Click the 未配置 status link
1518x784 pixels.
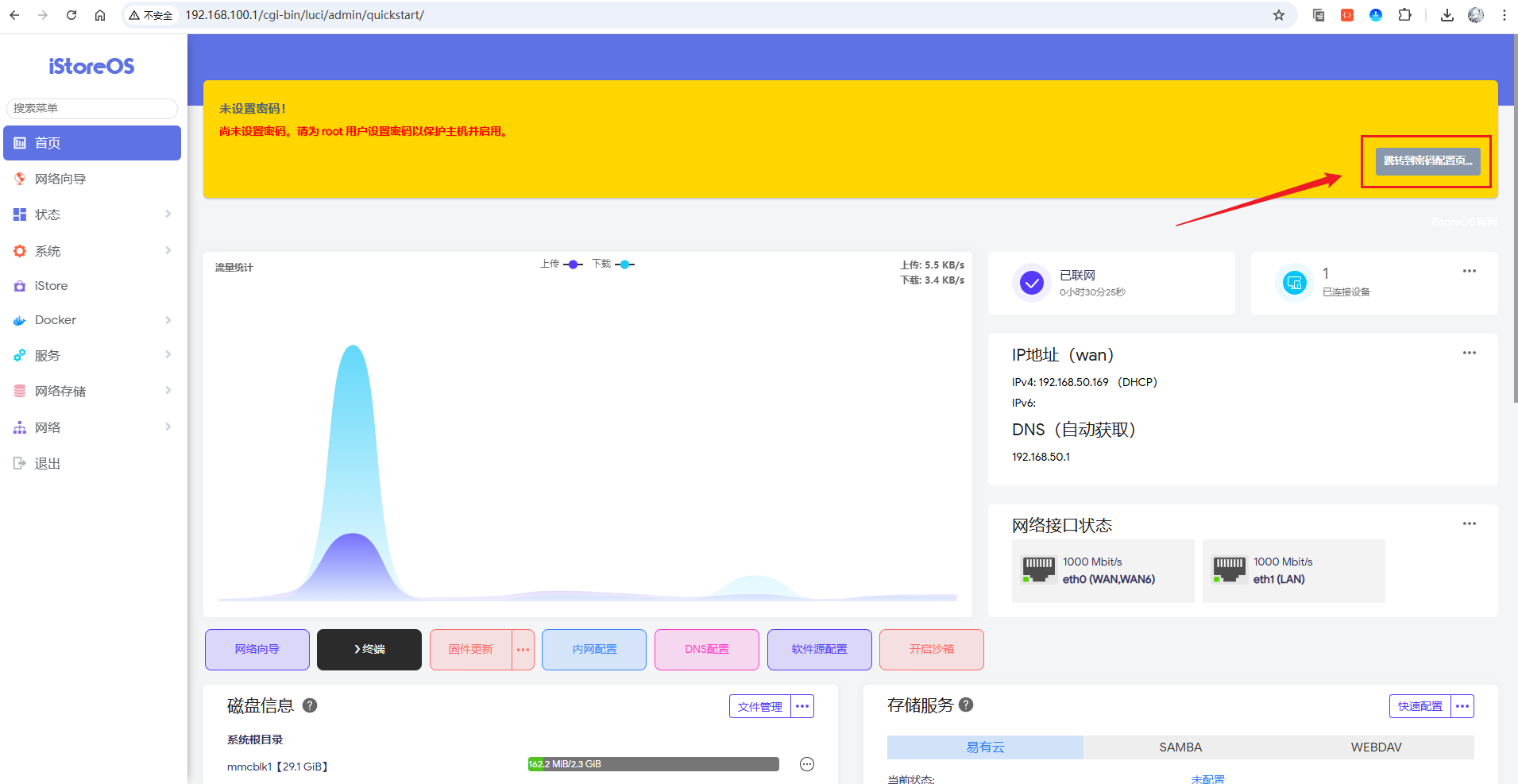[1207, 779]
